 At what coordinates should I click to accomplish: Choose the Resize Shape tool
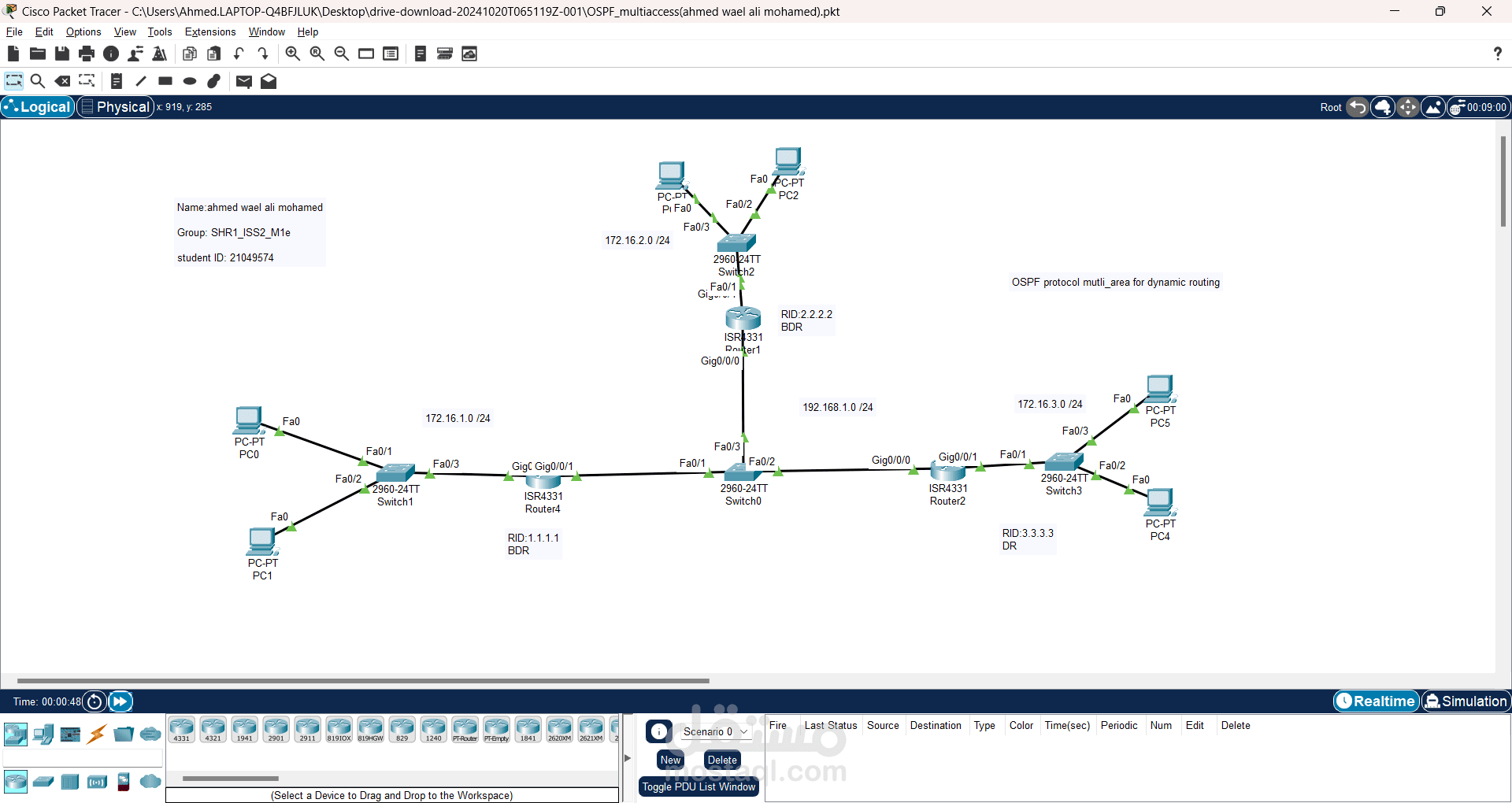[x=87, y=81]
